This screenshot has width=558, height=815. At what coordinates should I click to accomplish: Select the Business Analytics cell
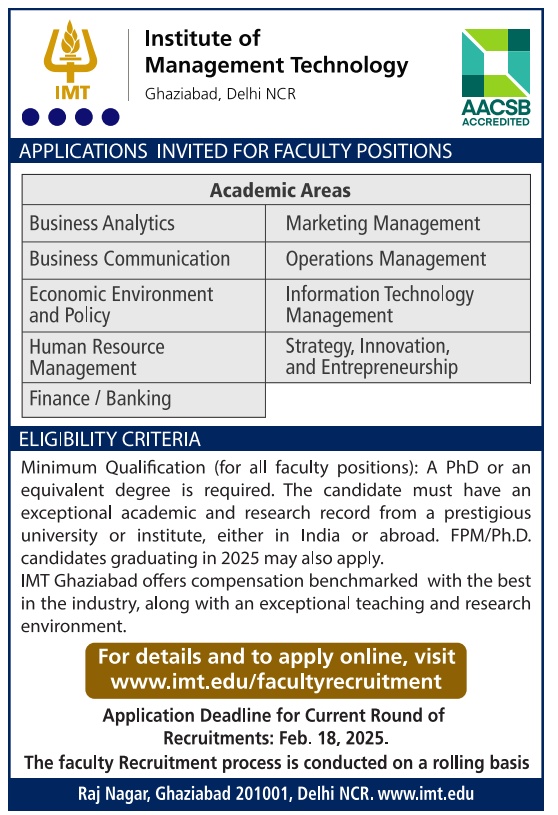coord(144,223)
